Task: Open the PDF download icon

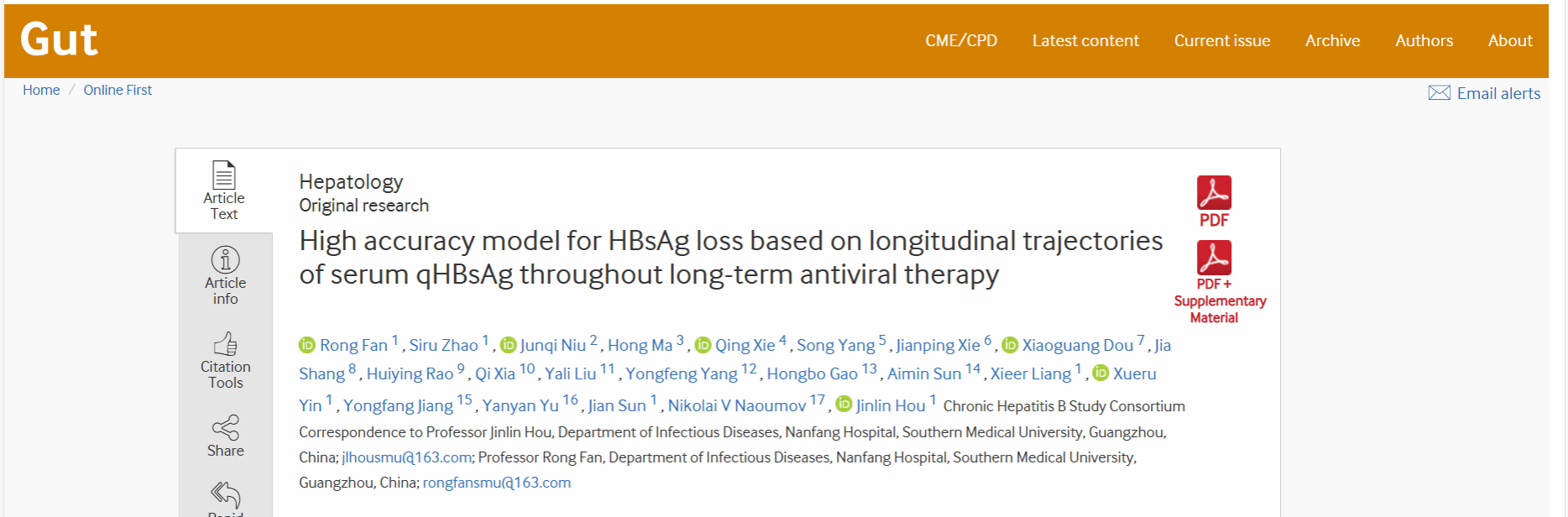Action: pos(1214,193)
